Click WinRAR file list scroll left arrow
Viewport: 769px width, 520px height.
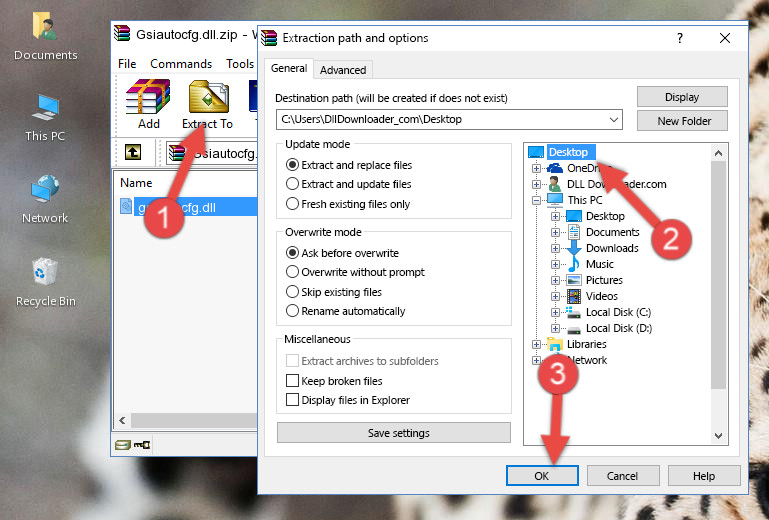pyautogui.click(x=122, y=420)
